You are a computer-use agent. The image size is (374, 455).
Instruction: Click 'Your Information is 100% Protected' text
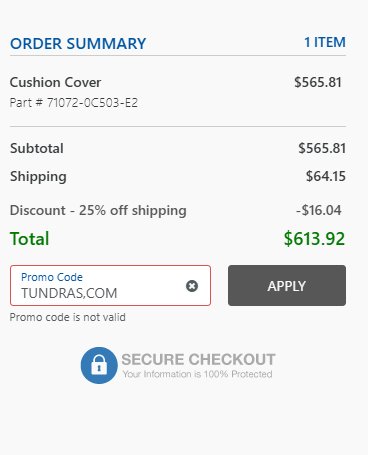pos(198,374)
